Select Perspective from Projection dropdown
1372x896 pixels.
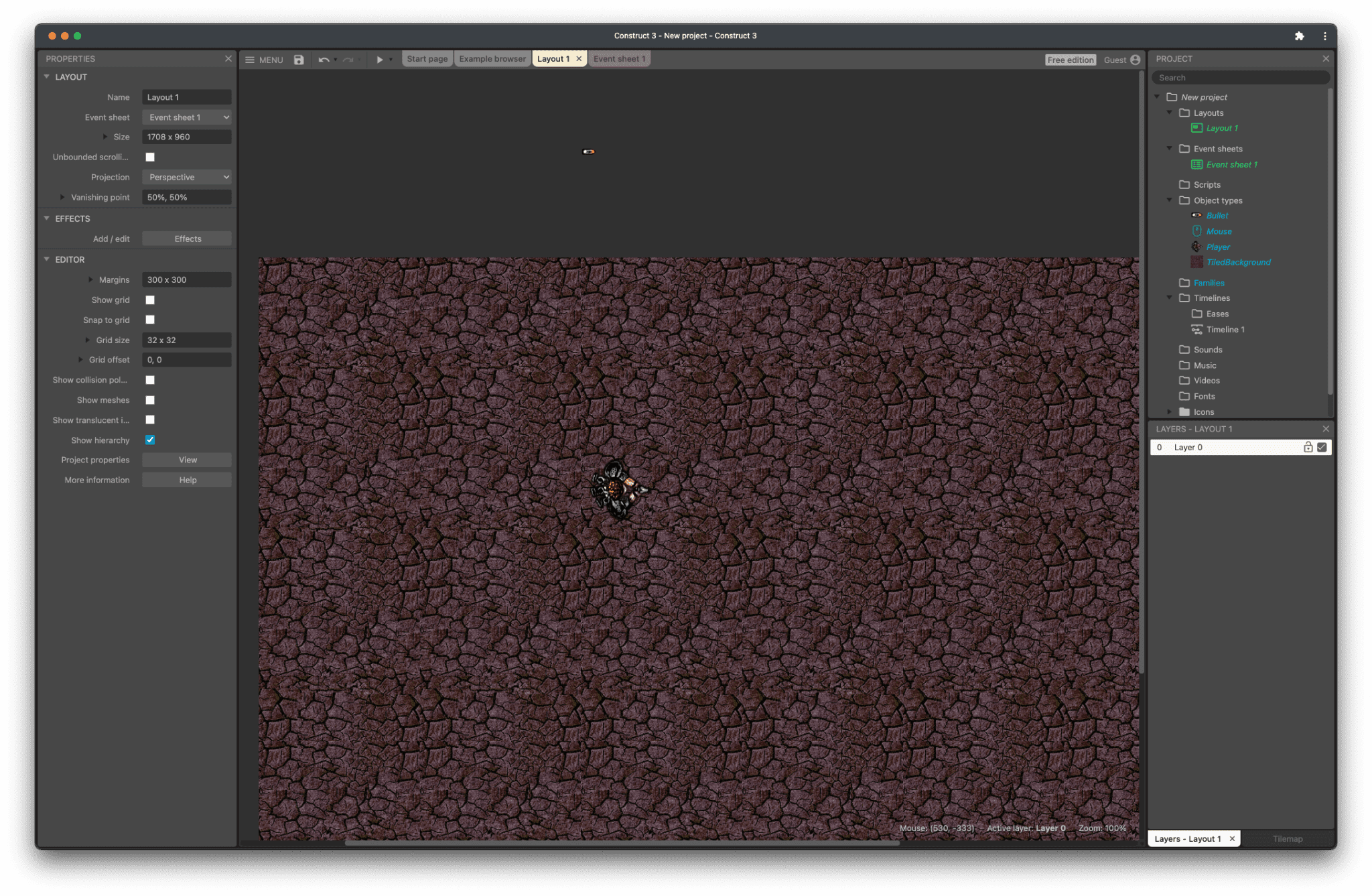[x=187, y=177]
